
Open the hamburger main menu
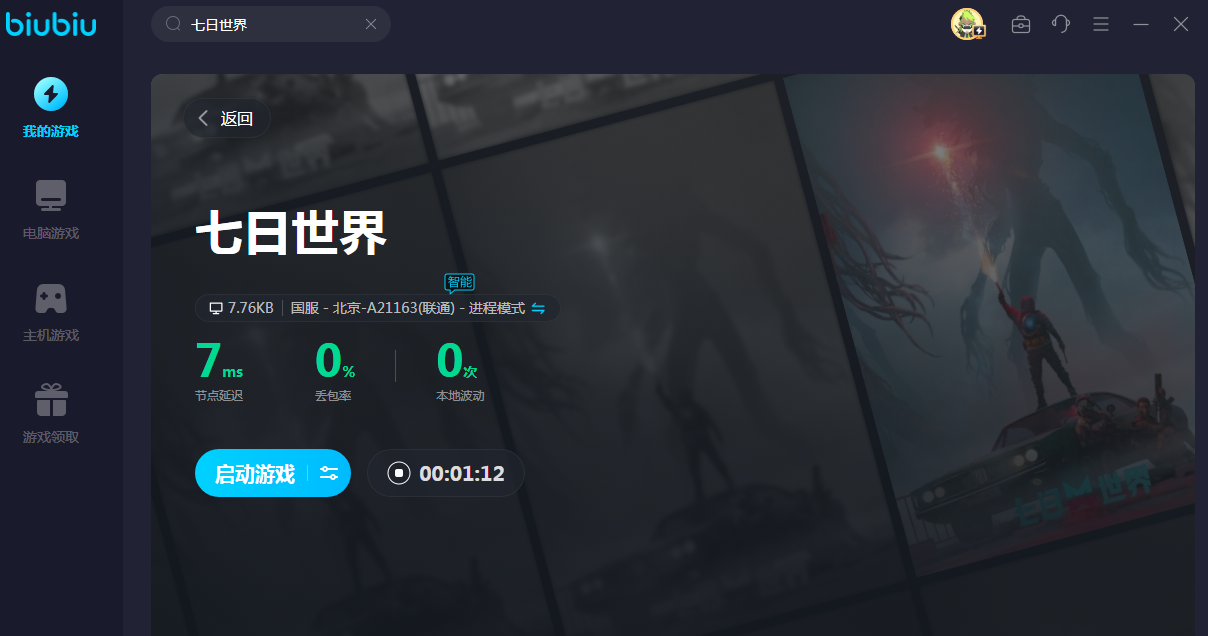pyautogui.click(x=1101, y=24)
